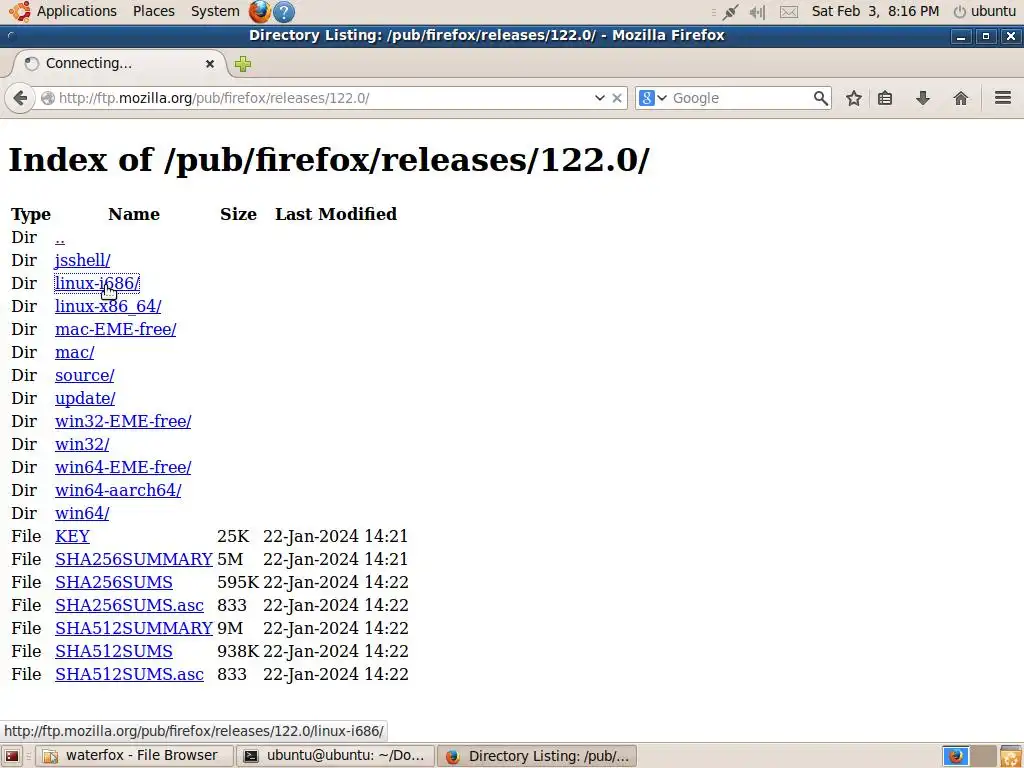Select the Connecting... tab
Screen dimensions: 1024x768
click(x=120, y=63)
